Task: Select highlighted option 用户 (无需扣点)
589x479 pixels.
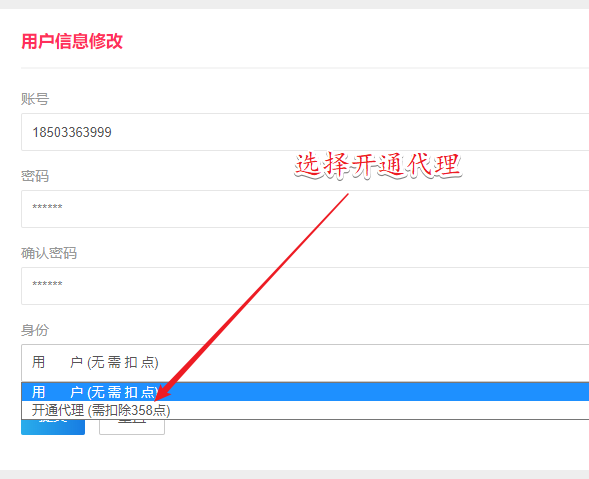Action: click(305, 392)
